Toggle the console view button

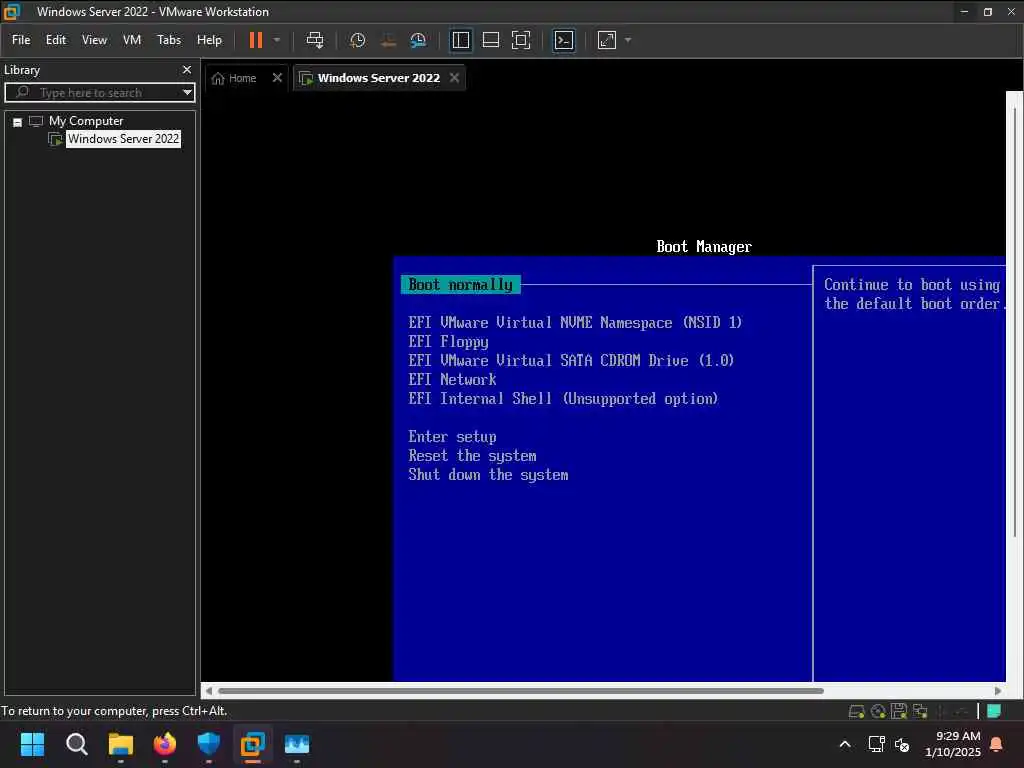click(564, 40)
